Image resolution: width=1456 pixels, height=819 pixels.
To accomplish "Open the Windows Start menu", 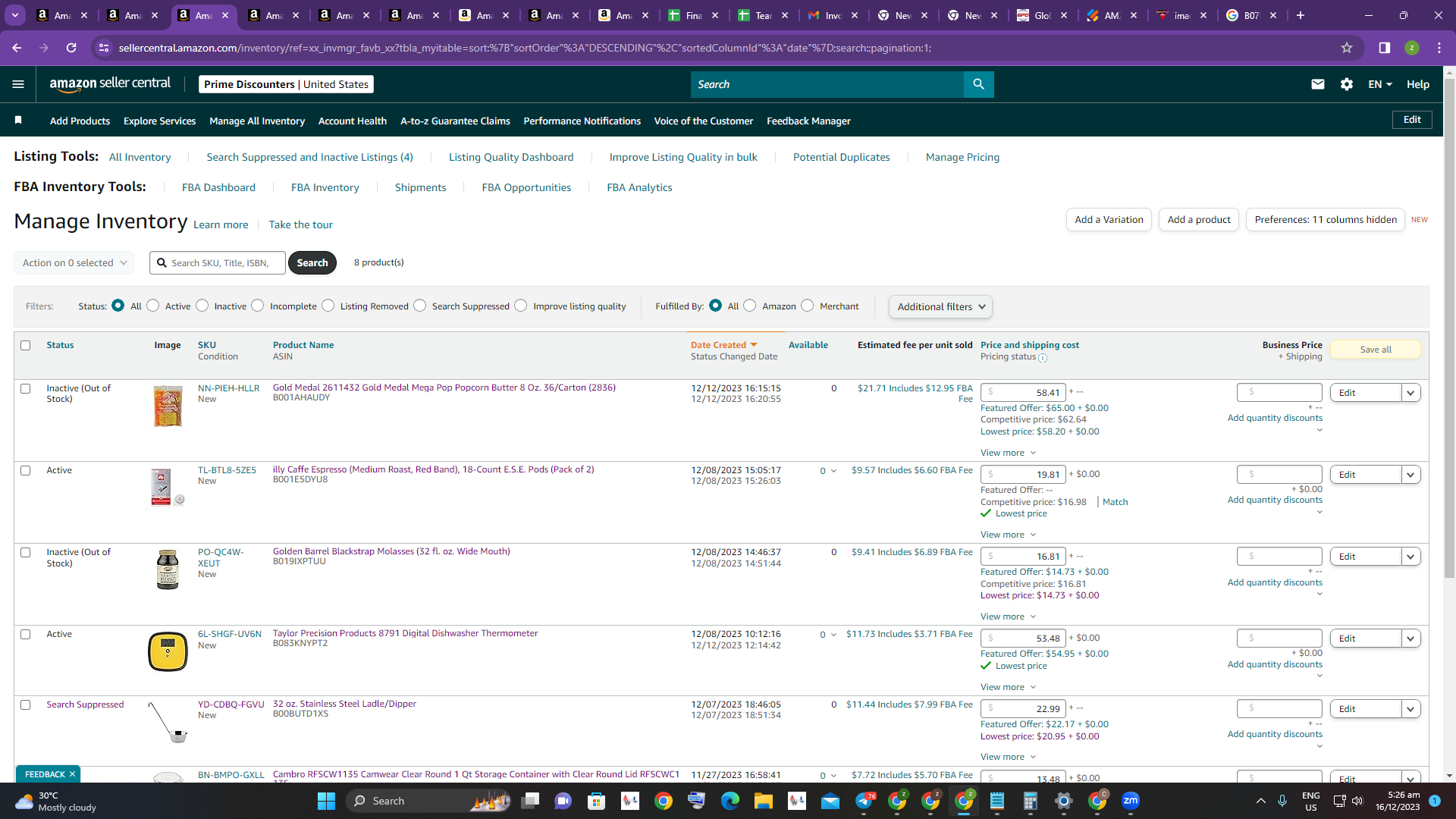I will click(x=326, y=801).
